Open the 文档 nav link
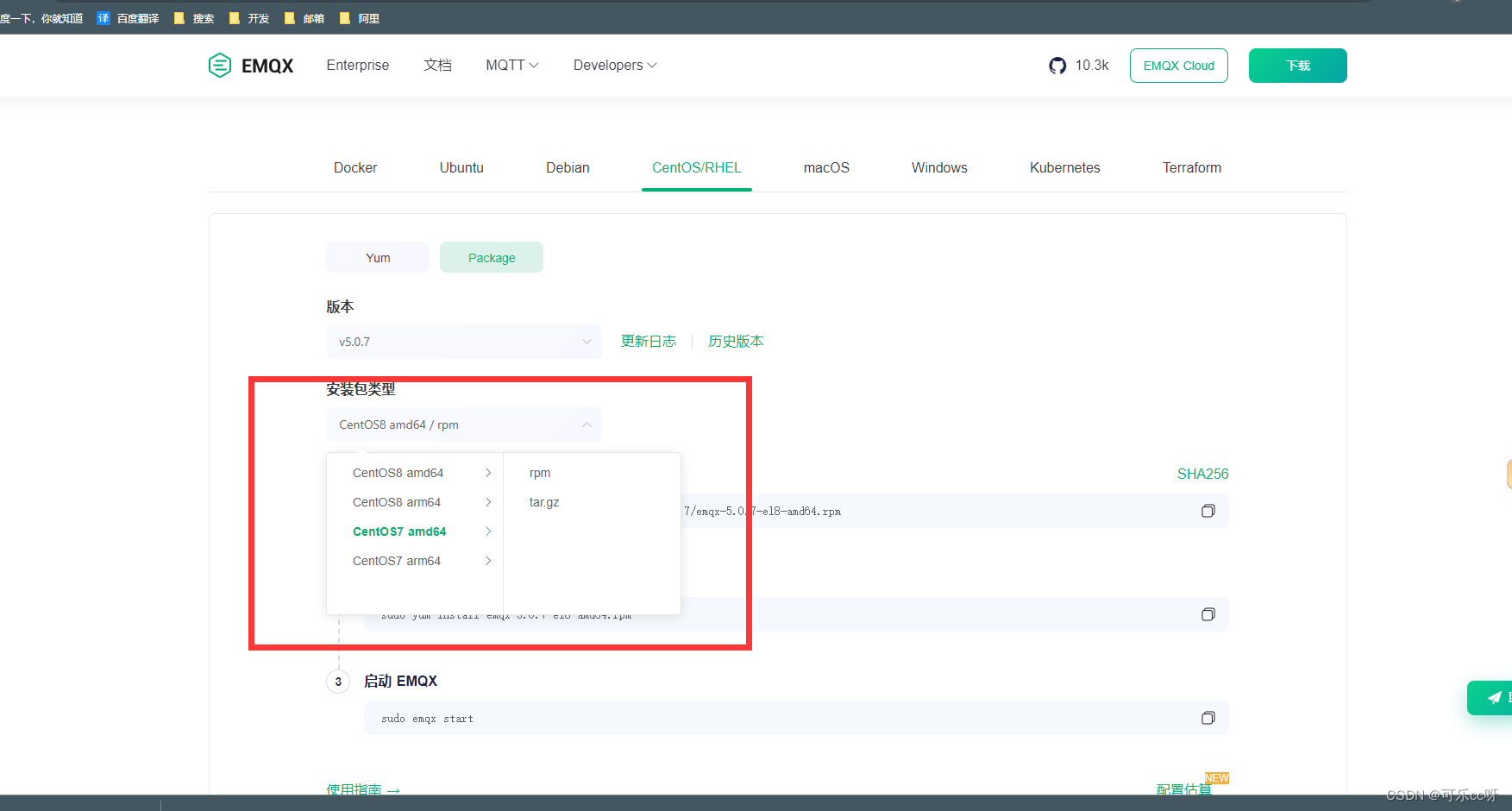 437,66
